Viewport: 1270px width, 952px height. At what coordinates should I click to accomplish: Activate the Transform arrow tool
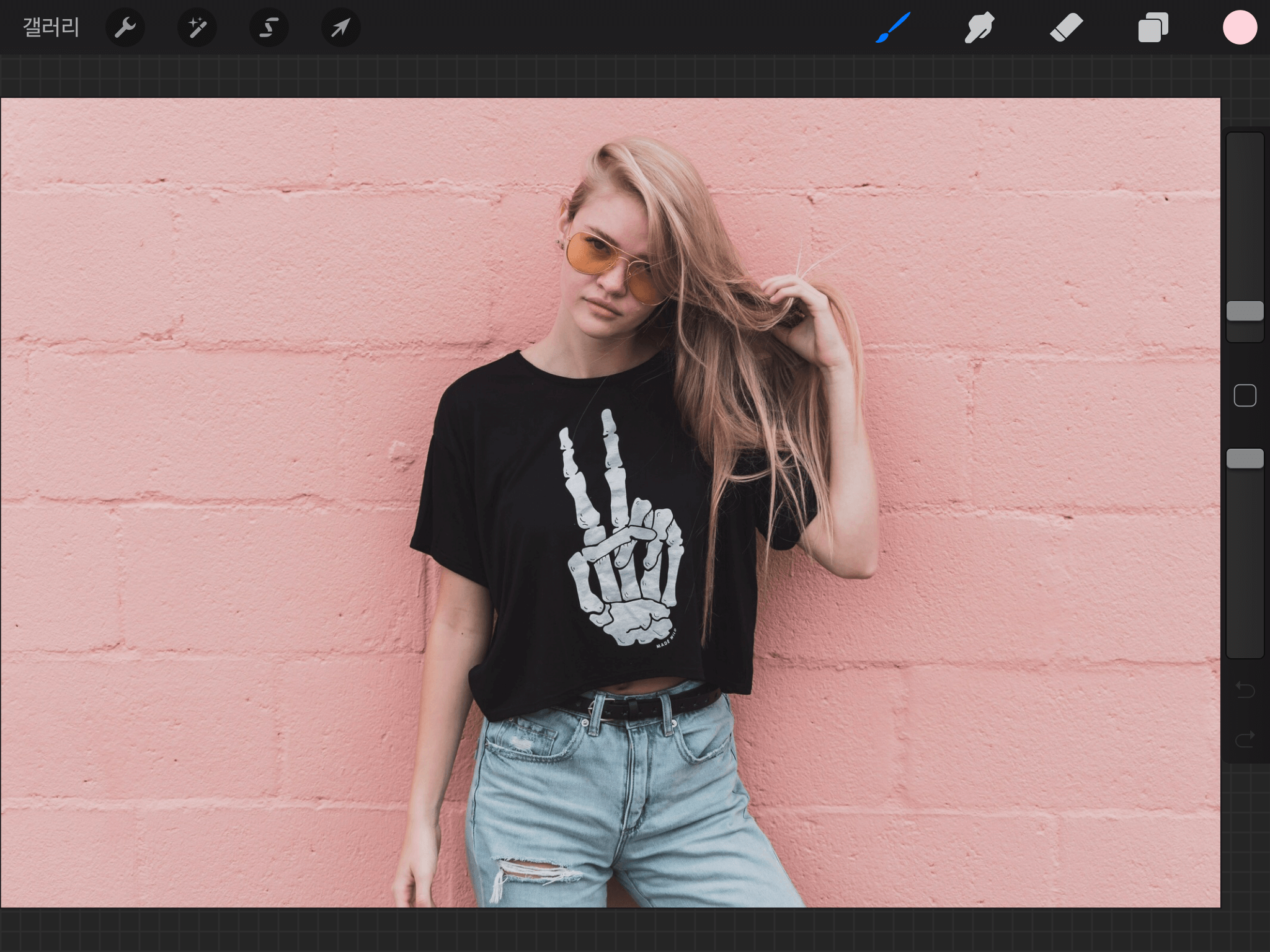340,27
